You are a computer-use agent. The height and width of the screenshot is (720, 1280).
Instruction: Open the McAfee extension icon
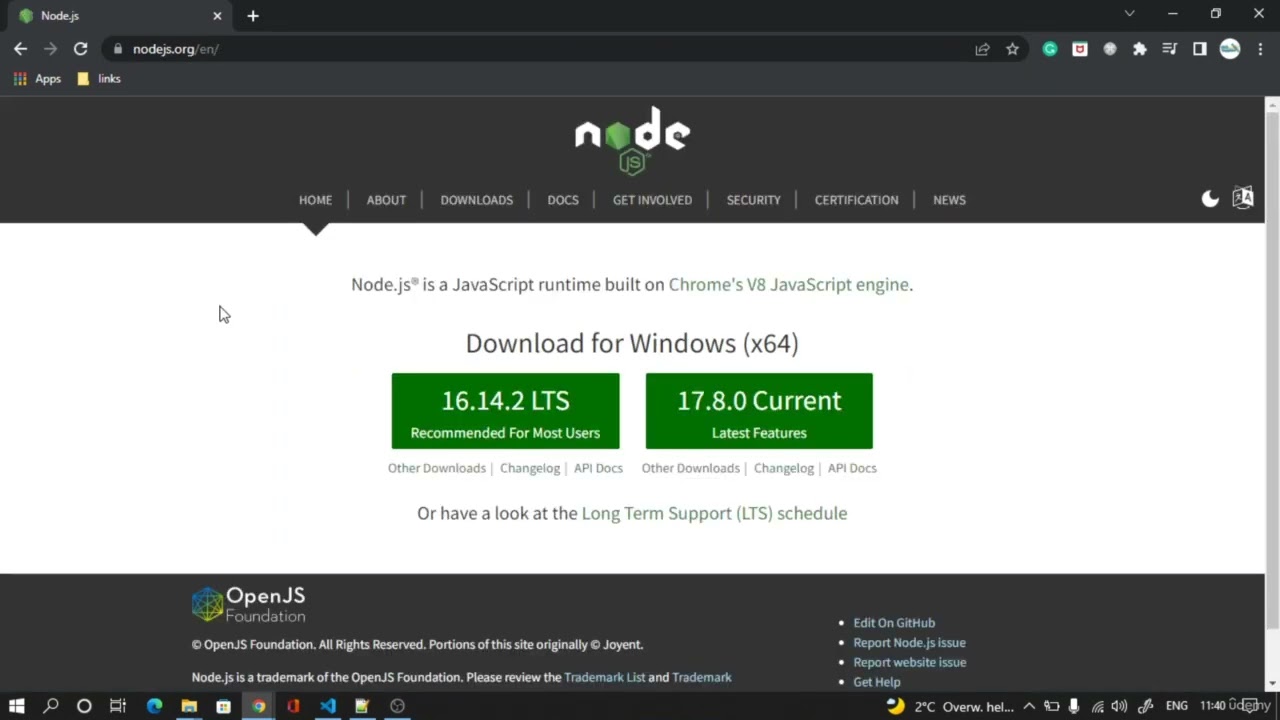tap(1080, 49)
